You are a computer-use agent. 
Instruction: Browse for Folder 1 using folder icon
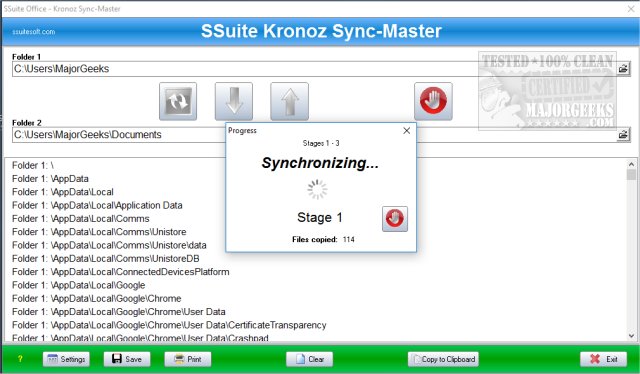(x=623, y=69)
